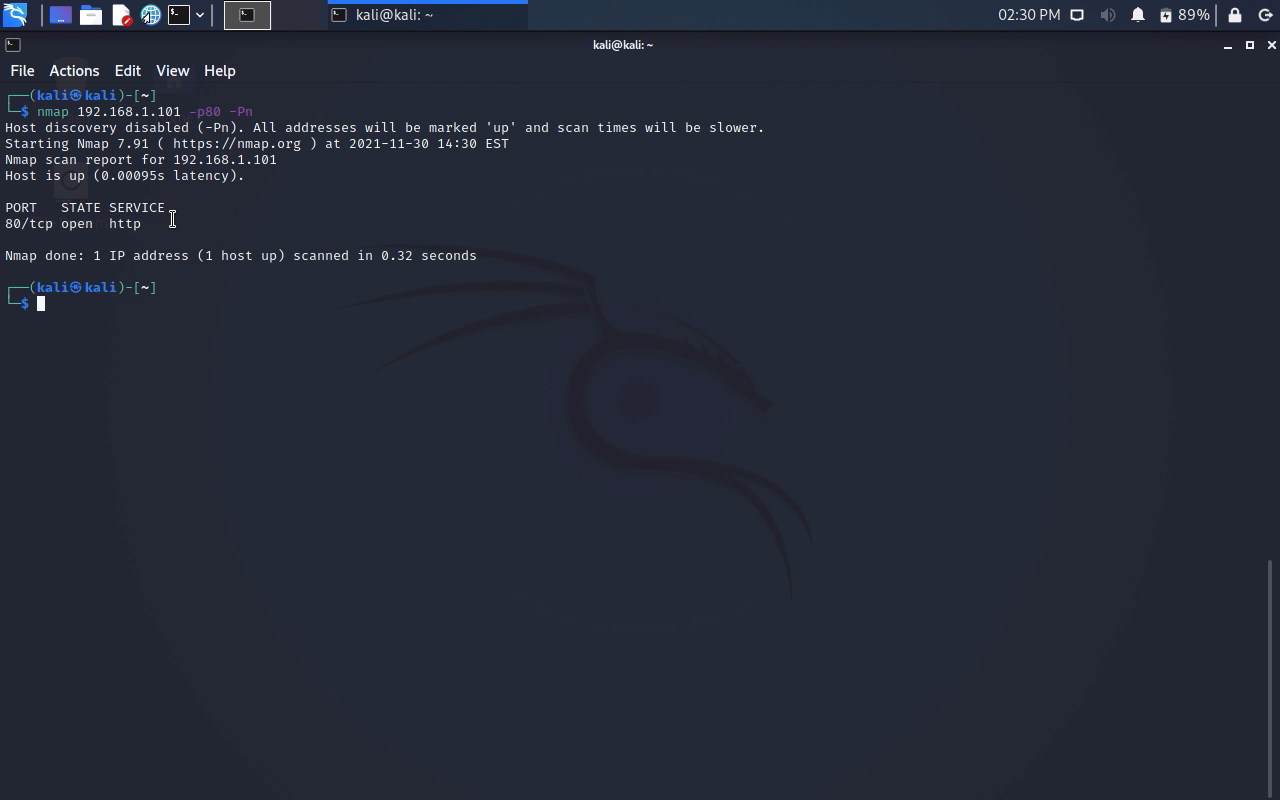
Task: Switch to the highlighted workspace thumbnail
Action: [x=247, y=15]
